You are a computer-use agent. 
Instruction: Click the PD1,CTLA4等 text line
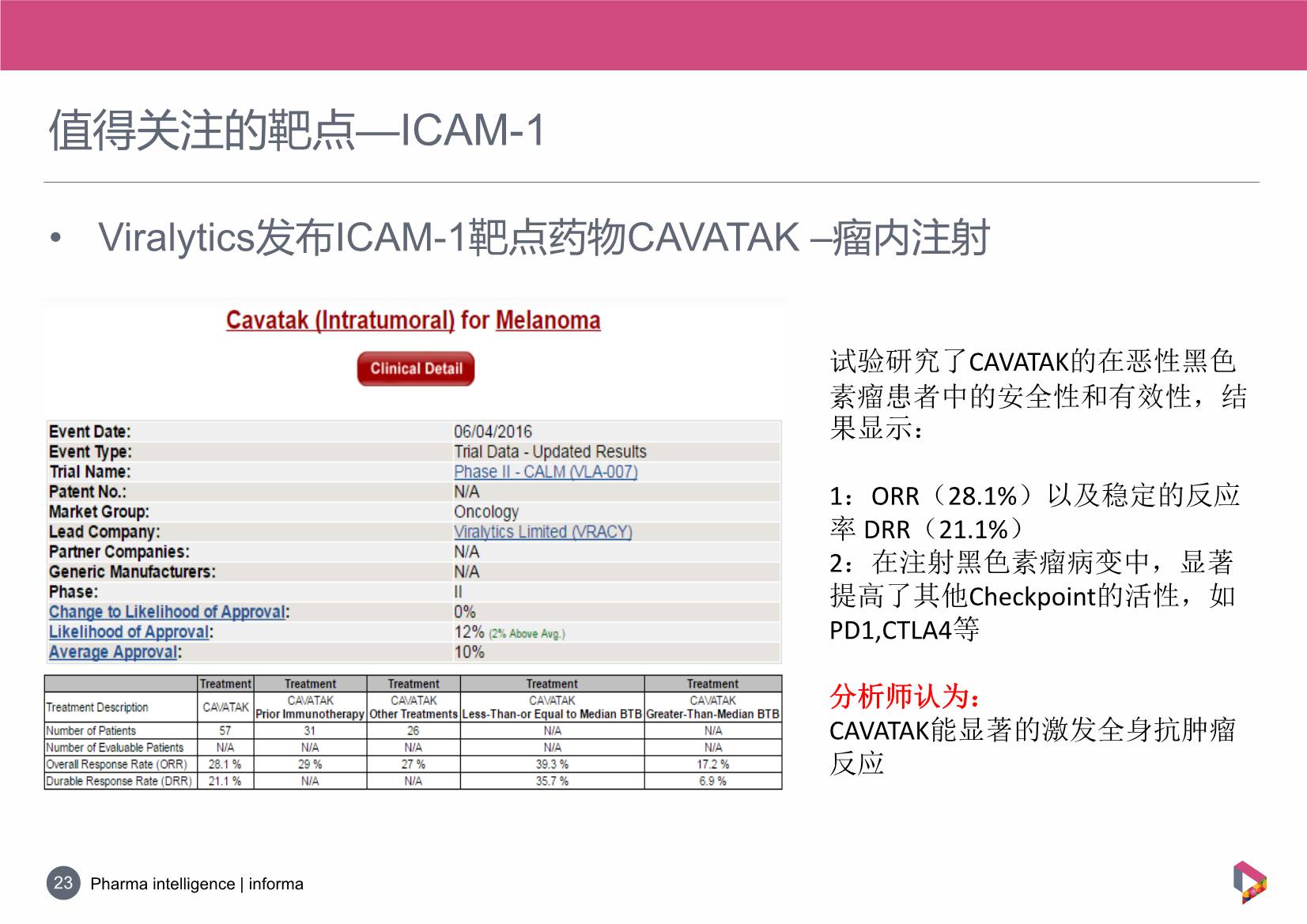point(905,630)
